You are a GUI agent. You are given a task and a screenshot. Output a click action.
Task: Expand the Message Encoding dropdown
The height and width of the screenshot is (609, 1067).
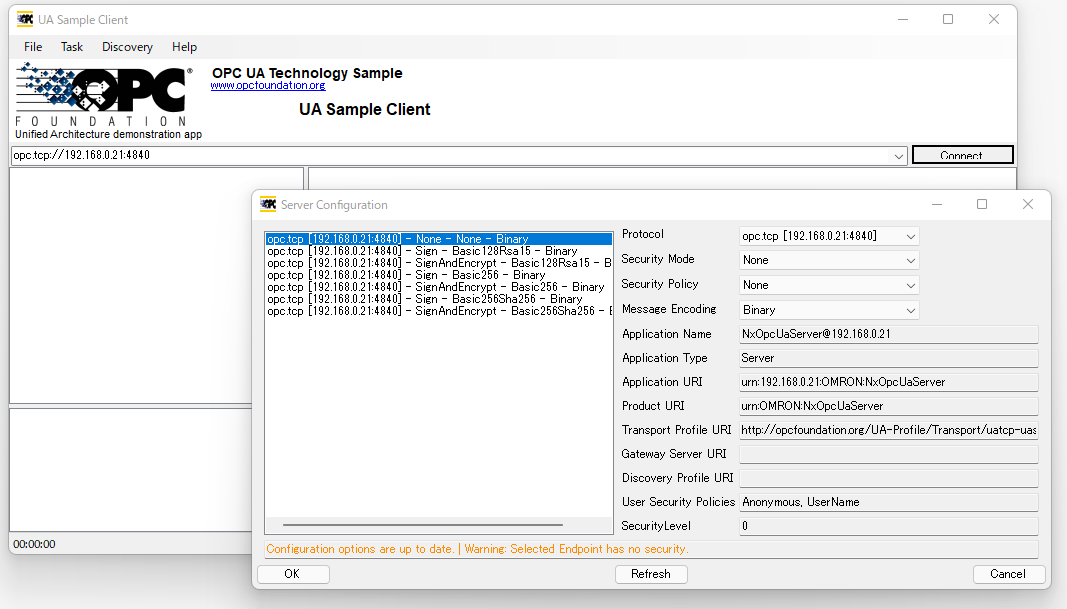tap(909, 310)
